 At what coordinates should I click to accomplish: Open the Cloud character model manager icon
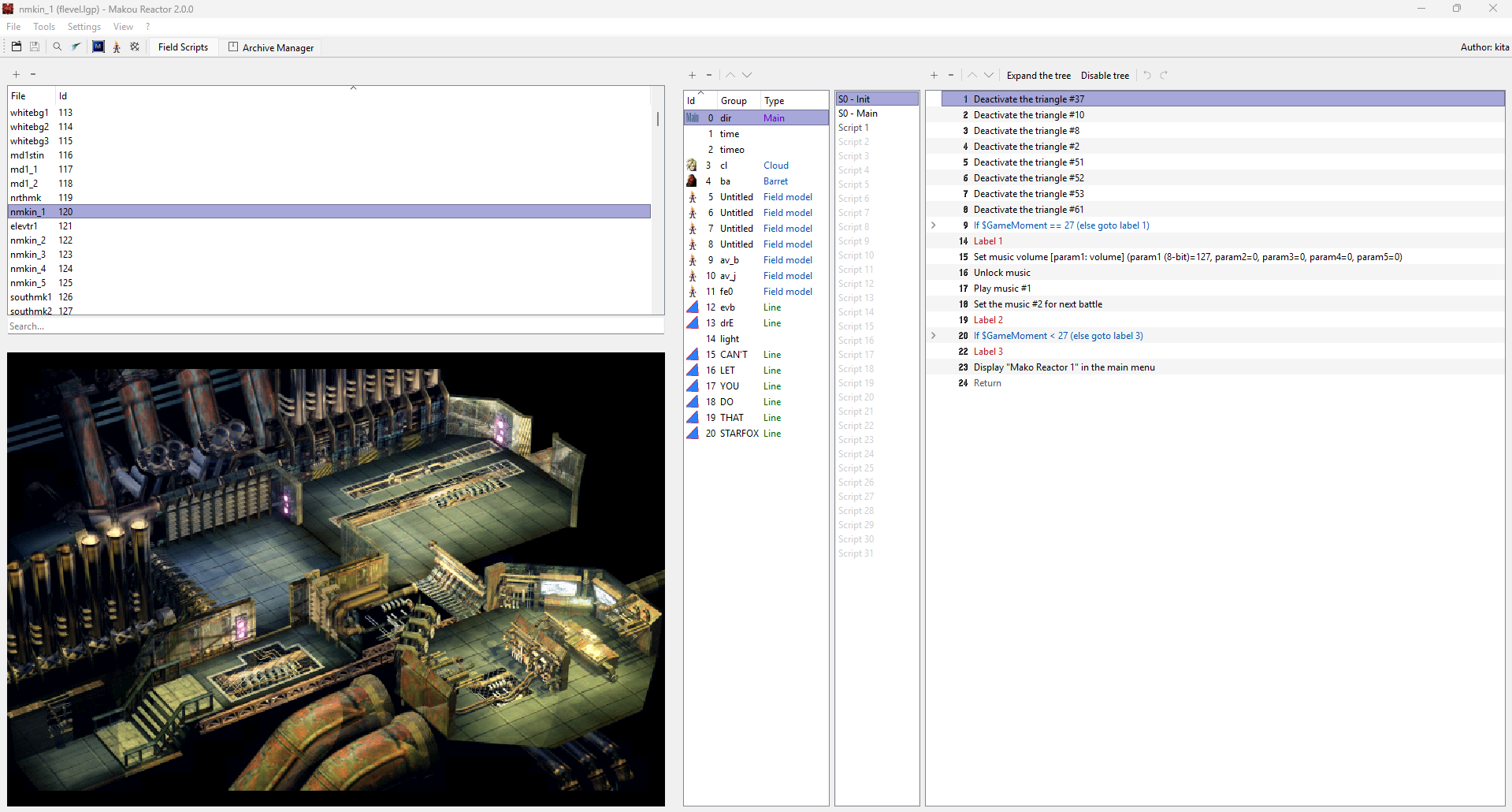117,47
